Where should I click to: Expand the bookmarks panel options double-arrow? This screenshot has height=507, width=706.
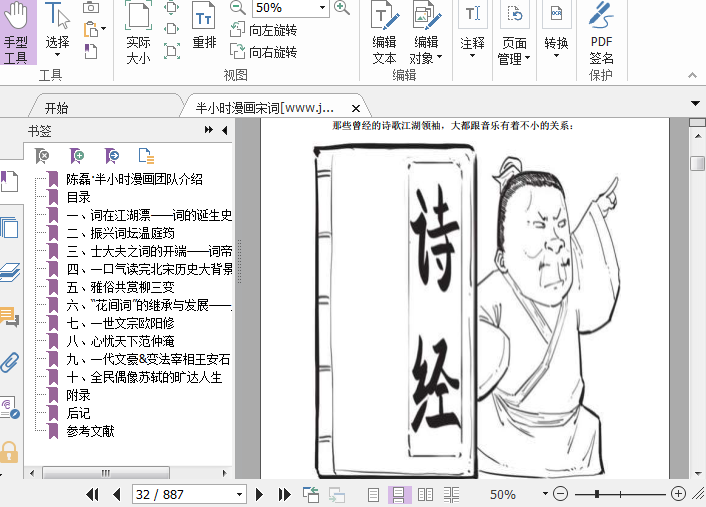click(208, 130)
